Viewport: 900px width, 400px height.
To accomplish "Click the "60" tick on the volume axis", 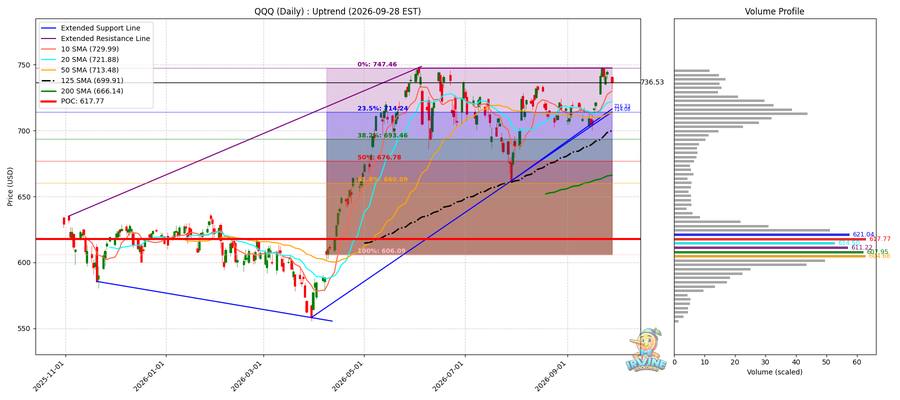I will (x=856, y=362).
